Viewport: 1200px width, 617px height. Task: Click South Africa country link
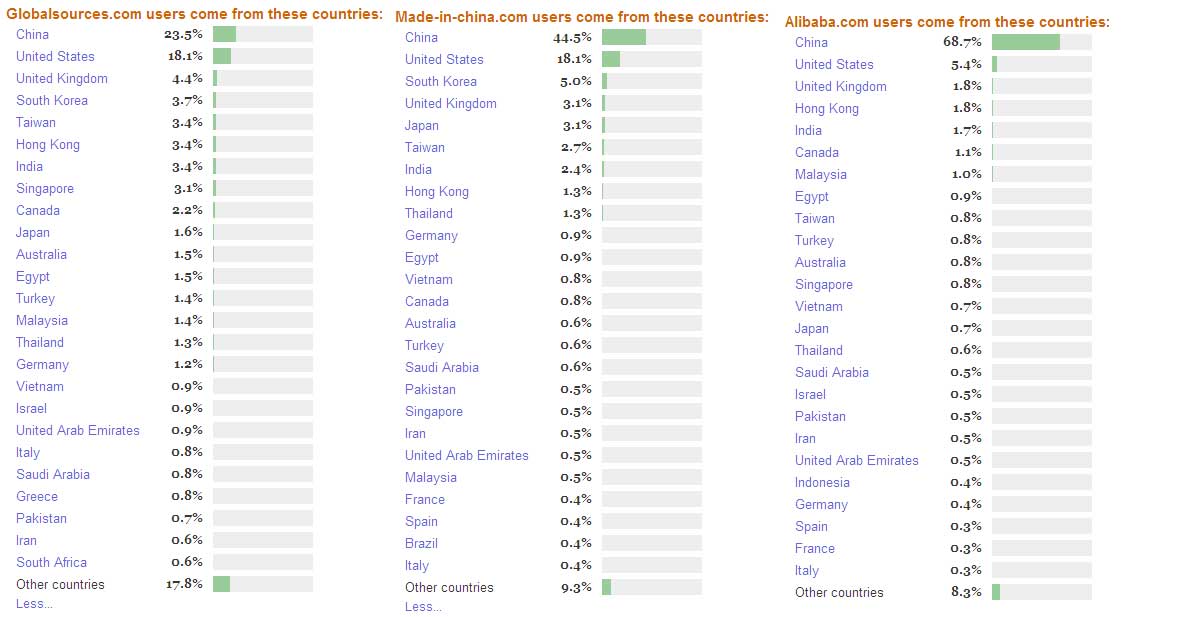pos(51,562)
